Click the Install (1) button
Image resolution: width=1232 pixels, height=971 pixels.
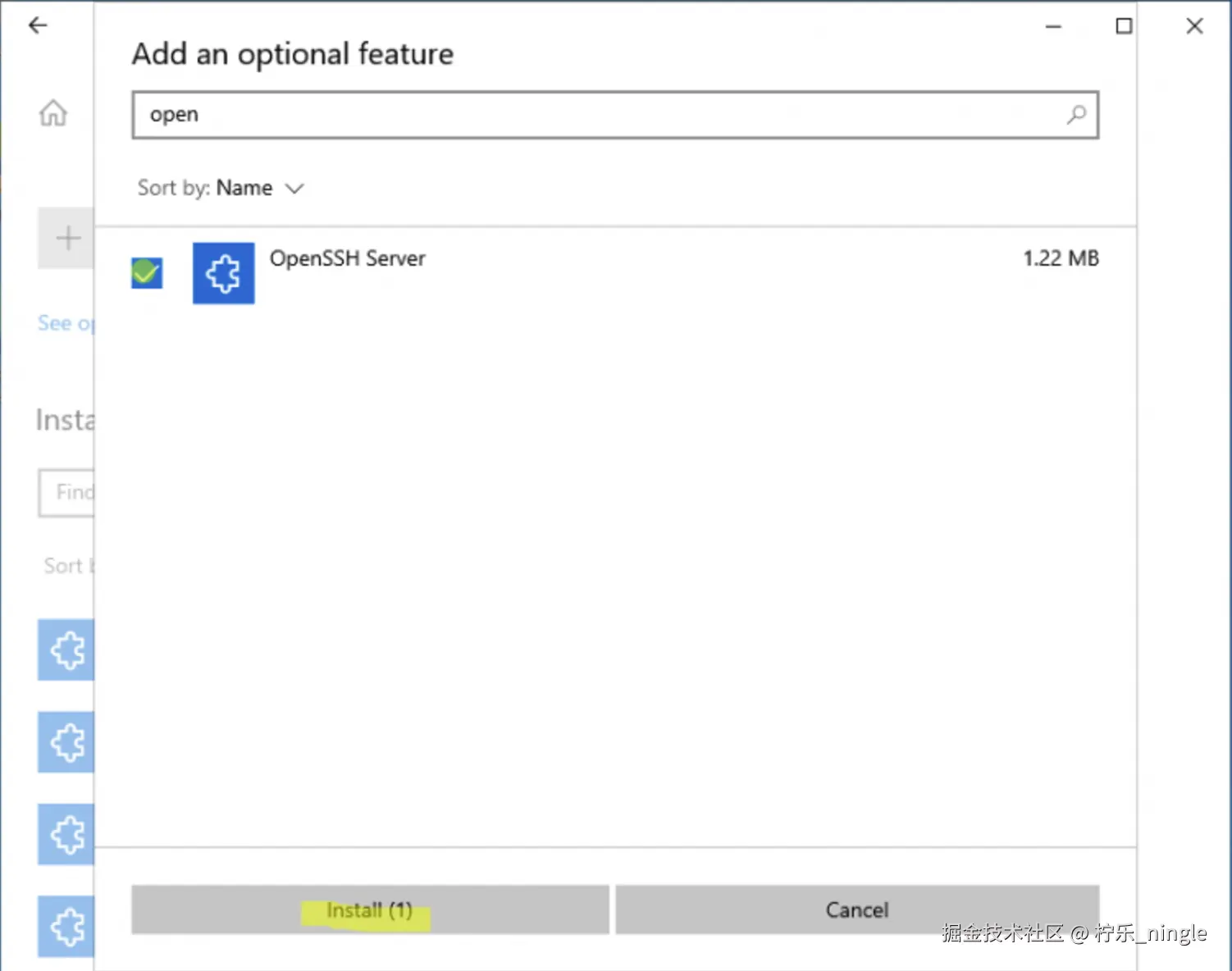pos(370,909)
